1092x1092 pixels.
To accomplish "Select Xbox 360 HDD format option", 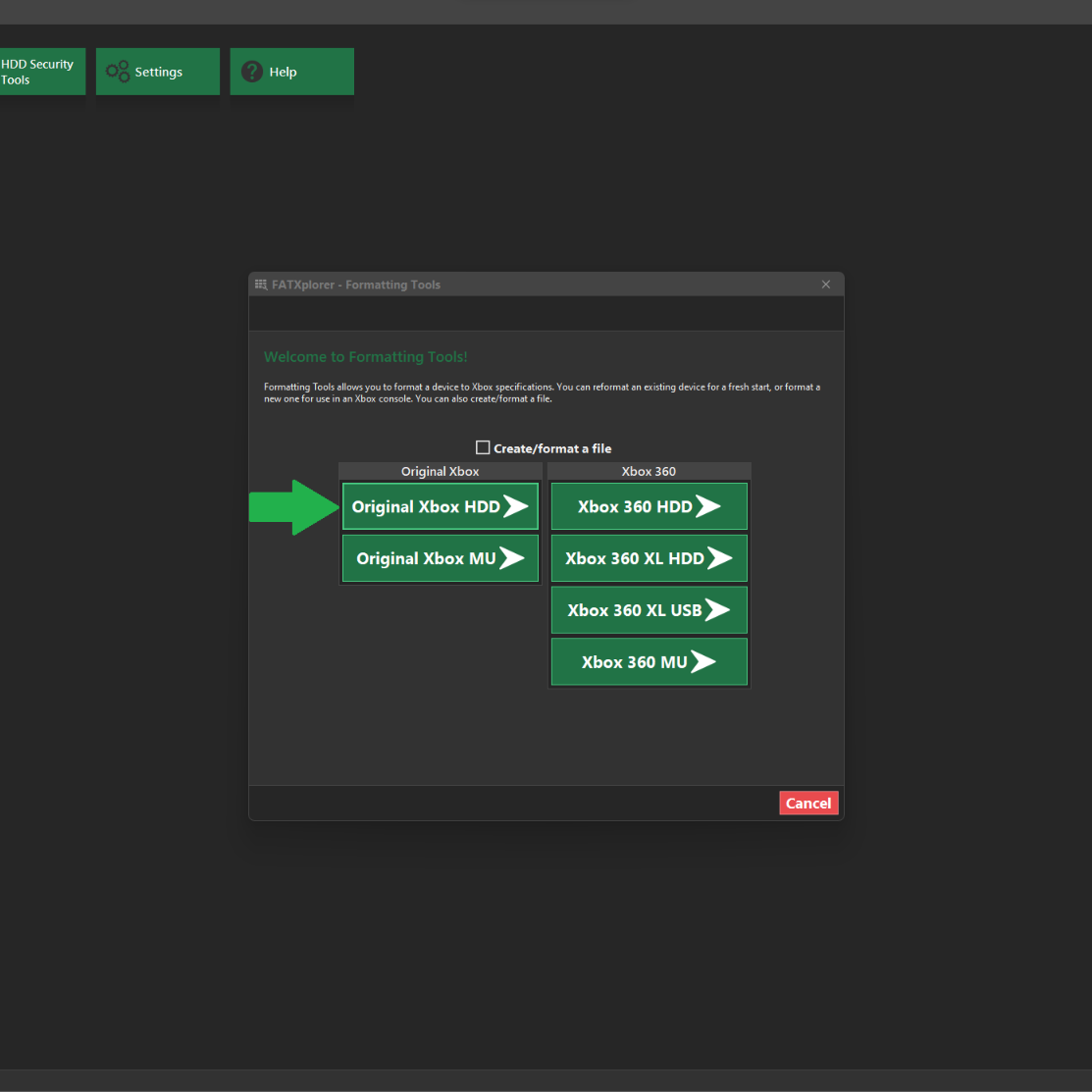I will coord(650,506).
